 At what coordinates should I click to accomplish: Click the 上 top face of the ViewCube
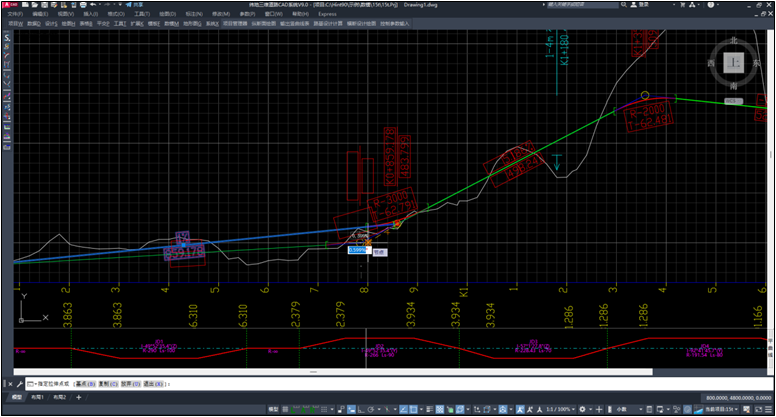735,62
